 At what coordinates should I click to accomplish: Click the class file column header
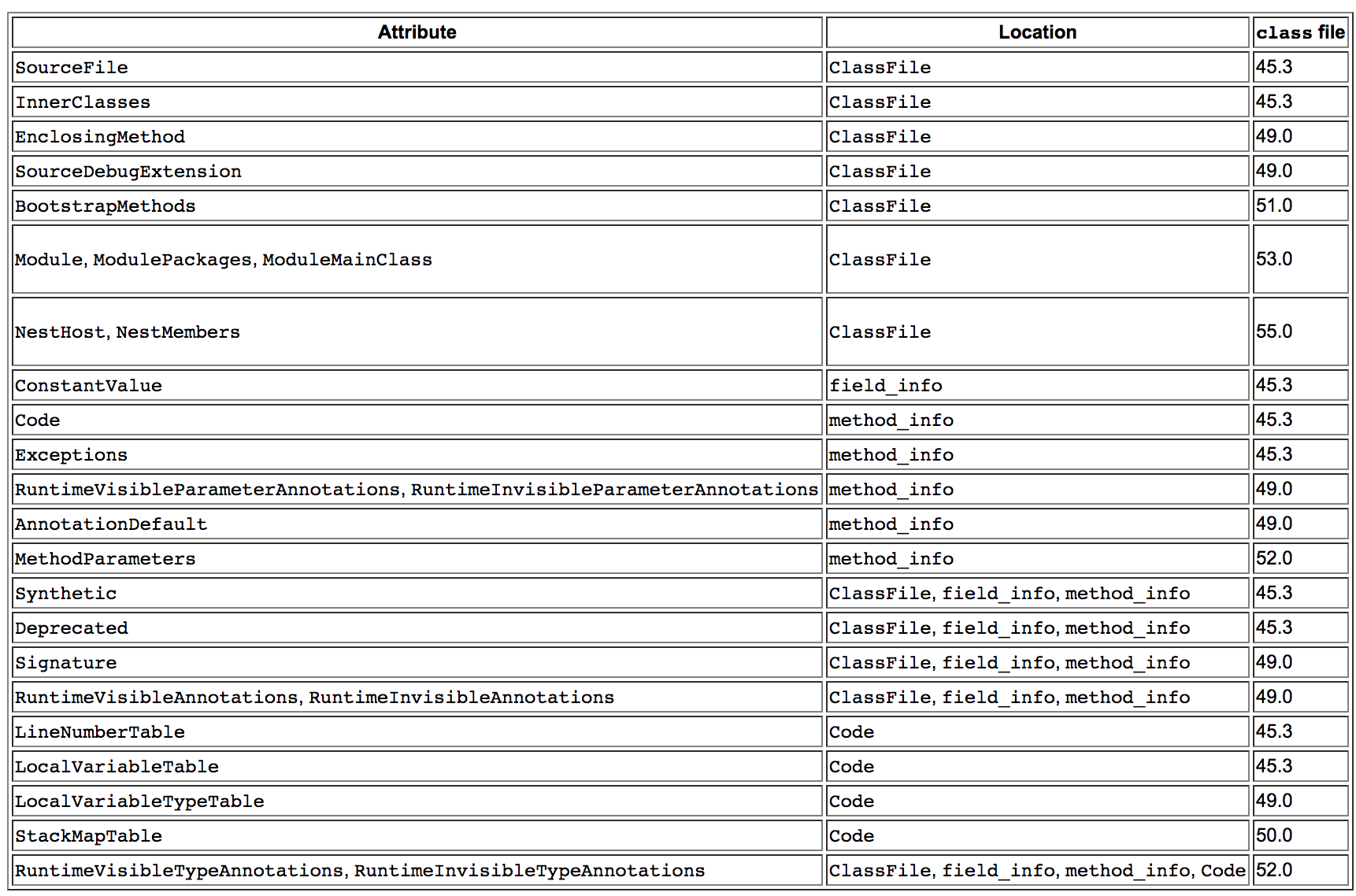click(x=1300, y=32)
